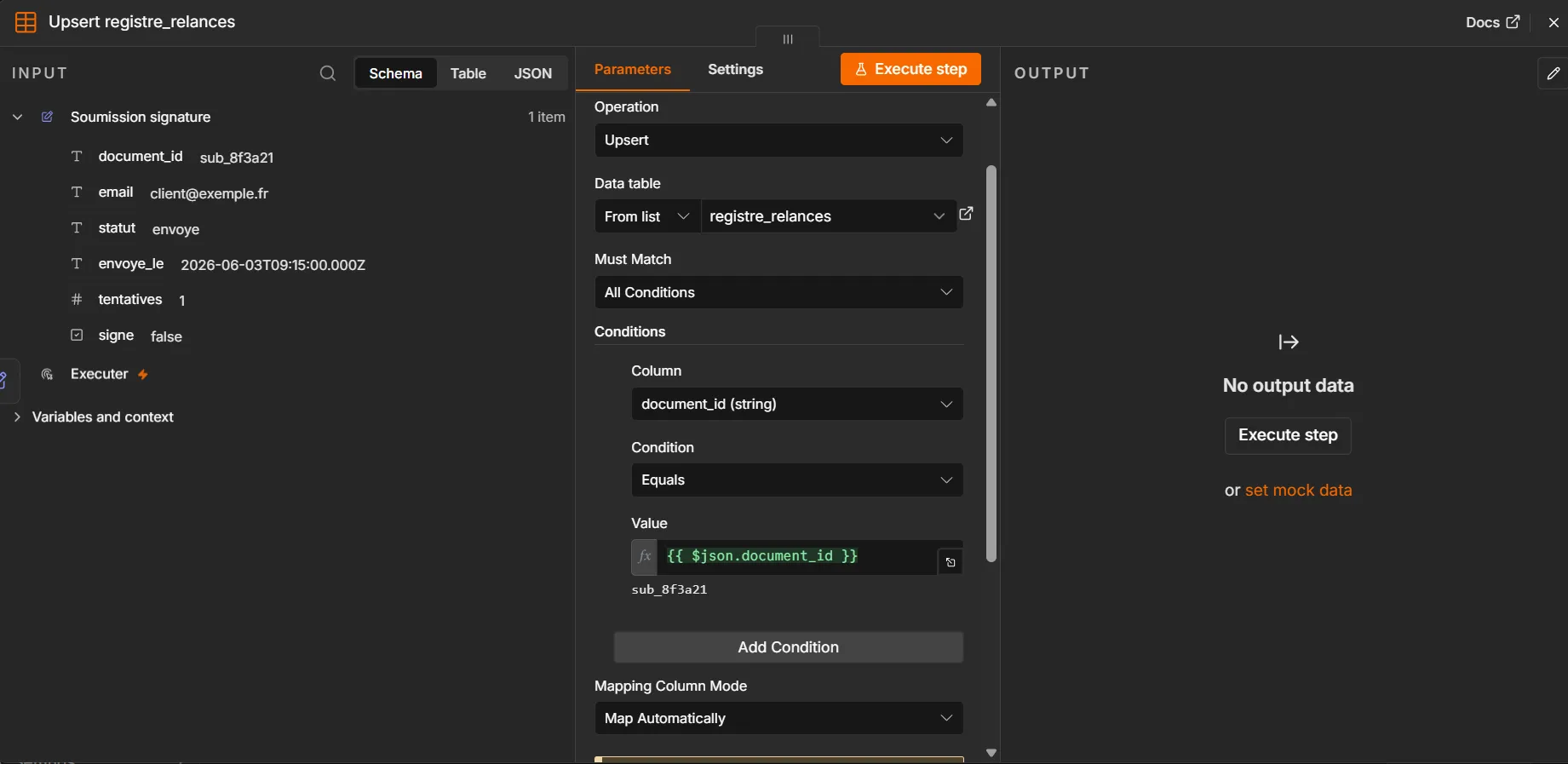1568x764 pixels.
Task: Open the Condition dropdown set to Equals
Action: 797,480
